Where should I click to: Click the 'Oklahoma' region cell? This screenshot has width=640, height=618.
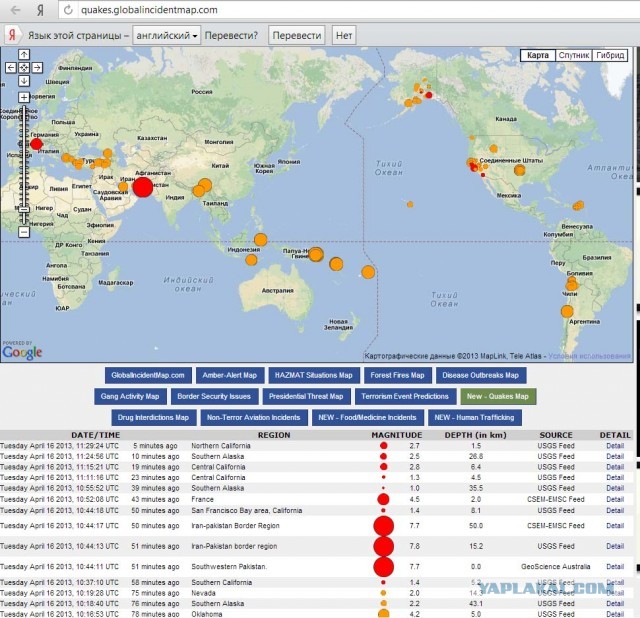pos(207,614)
